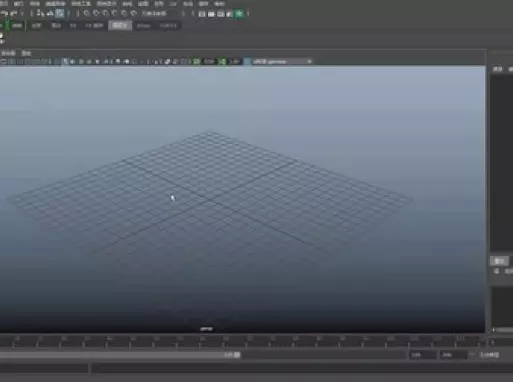Click the first render view icon left of green icon
Image resolution: width=513 pixels, height=382 pixels.
[x=202, y=14]
